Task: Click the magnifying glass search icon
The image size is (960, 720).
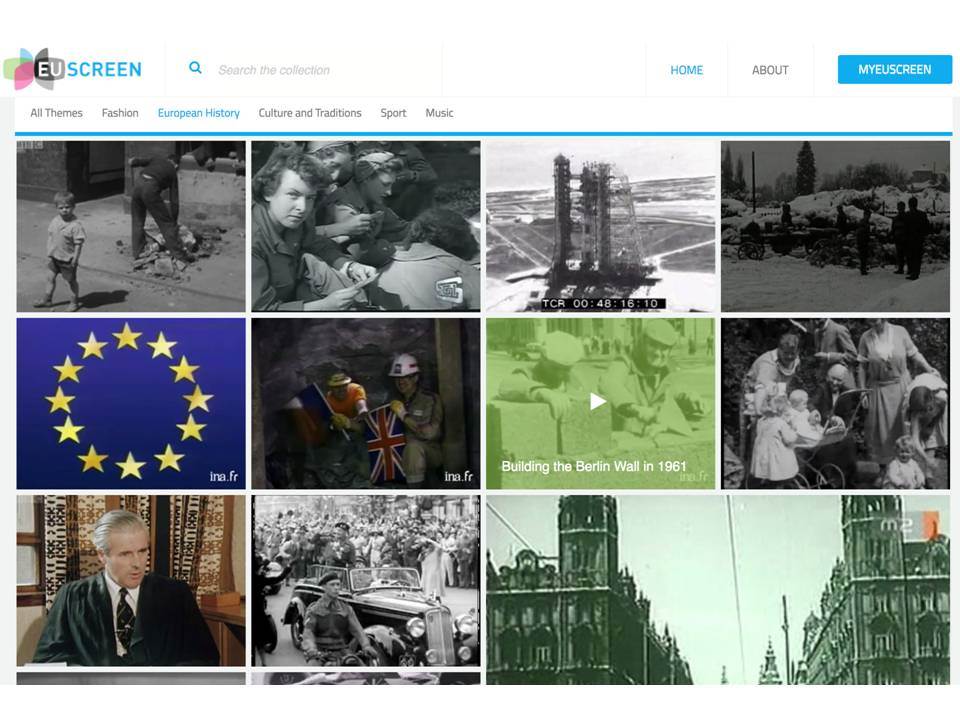Action: [195, 68]
